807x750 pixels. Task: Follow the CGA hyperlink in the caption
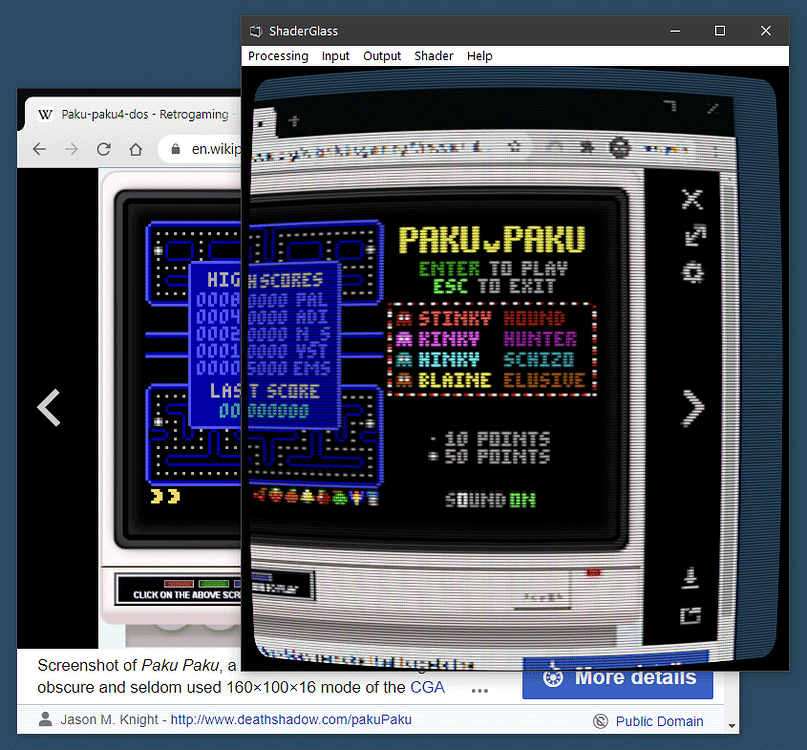coord(427,687)
